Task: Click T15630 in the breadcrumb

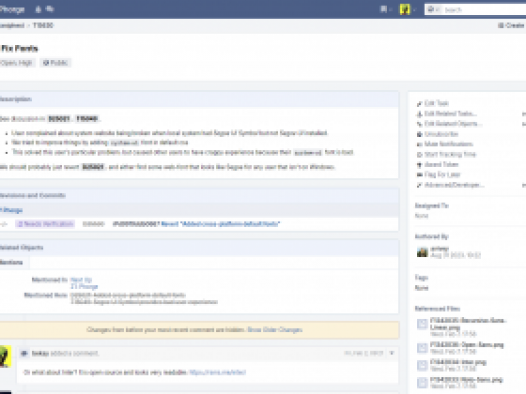Action: click(43, 25)
